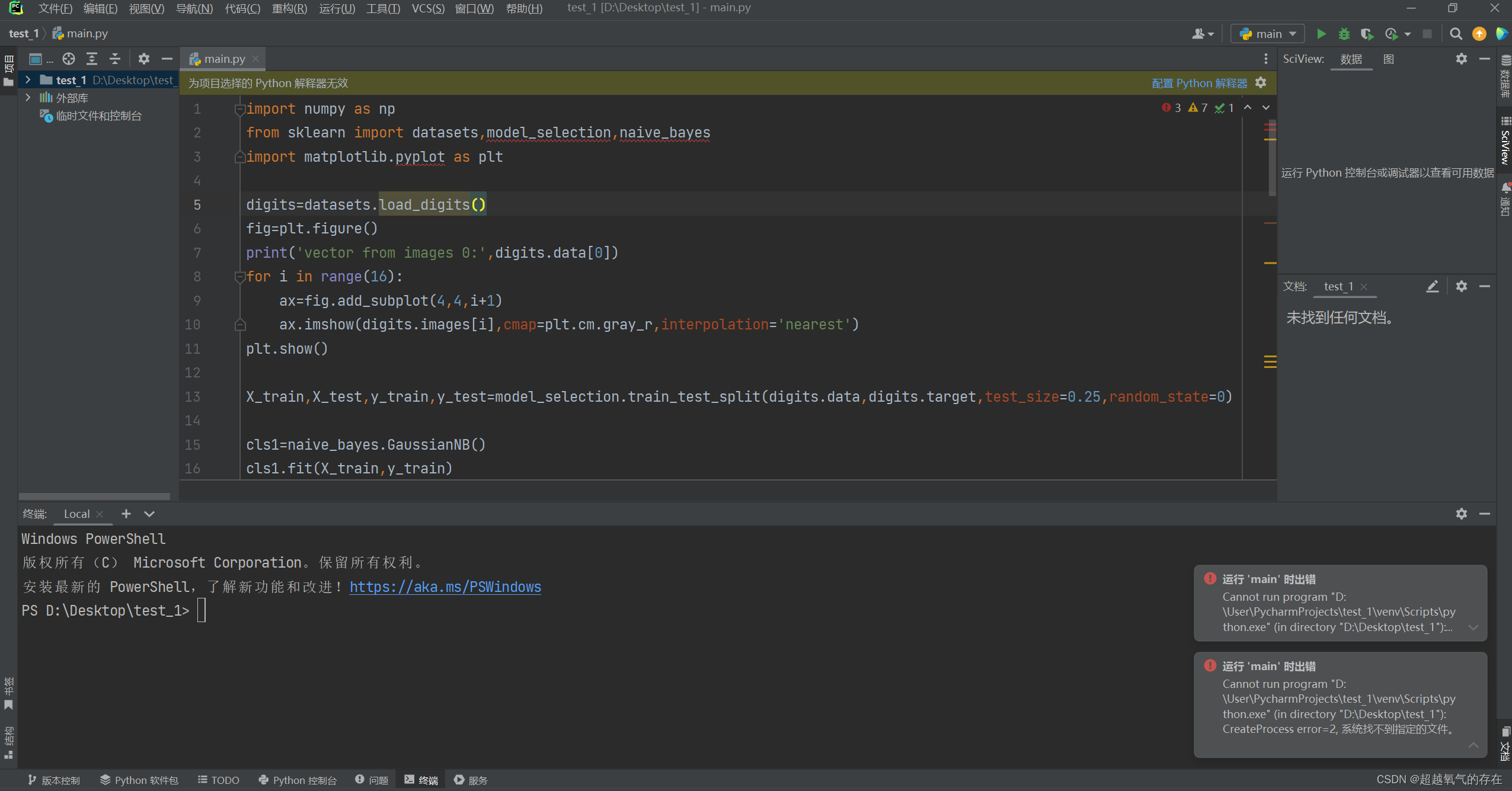Toggle the Python 软件包 tool window

pos(139,780)
